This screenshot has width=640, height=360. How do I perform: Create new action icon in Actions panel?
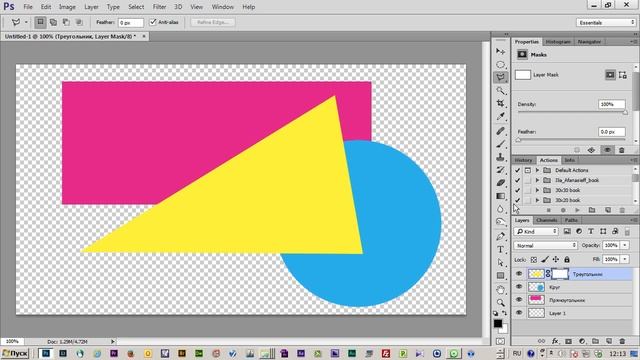(x=608, y=210)
